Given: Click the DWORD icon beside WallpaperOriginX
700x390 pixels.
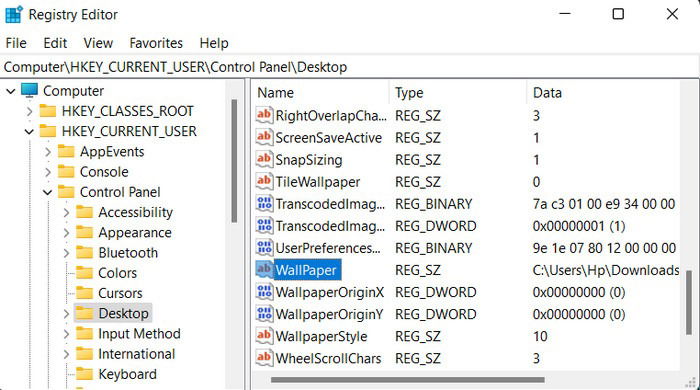Looking at the screenshot, I should point(264,291).
